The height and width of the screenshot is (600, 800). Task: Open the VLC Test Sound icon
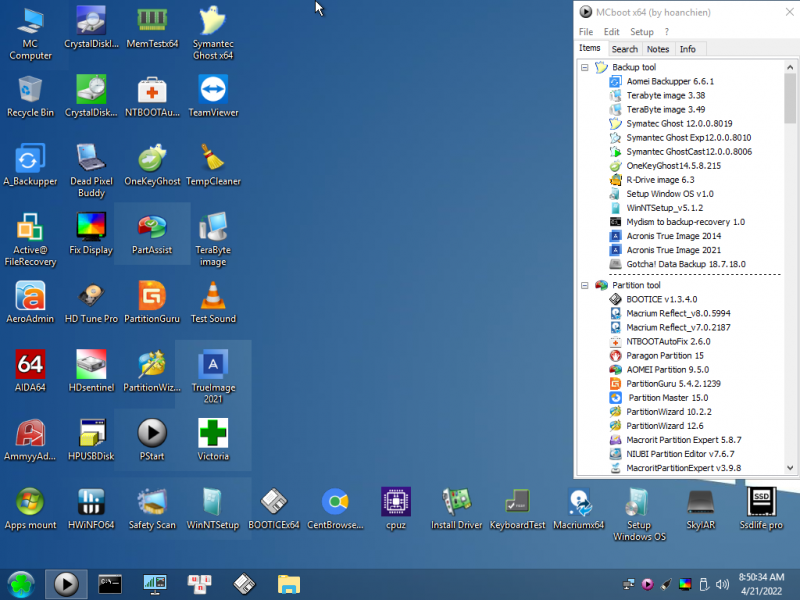pos(213,297)
